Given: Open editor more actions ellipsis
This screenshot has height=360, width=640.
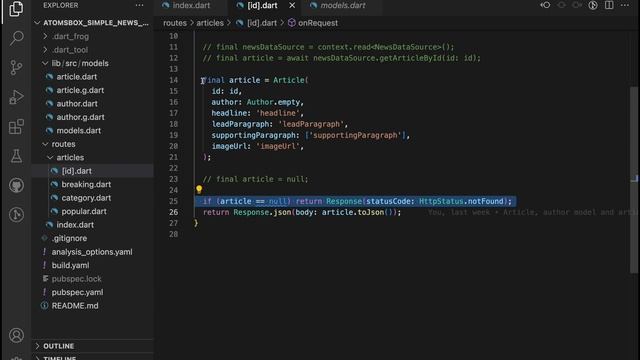Looking at the screenshot, I should point(625,5).
